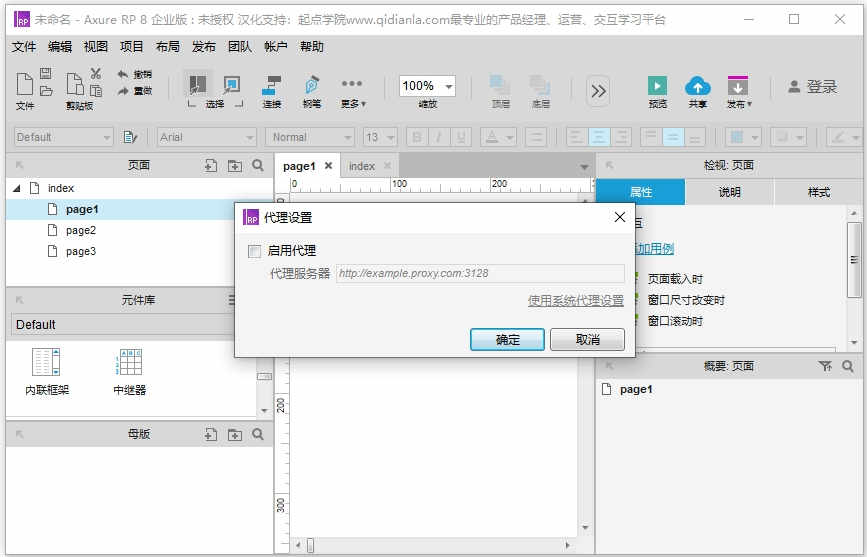Add a new page in pages panel
Screen dimensions: 867x557
(210, 165)
